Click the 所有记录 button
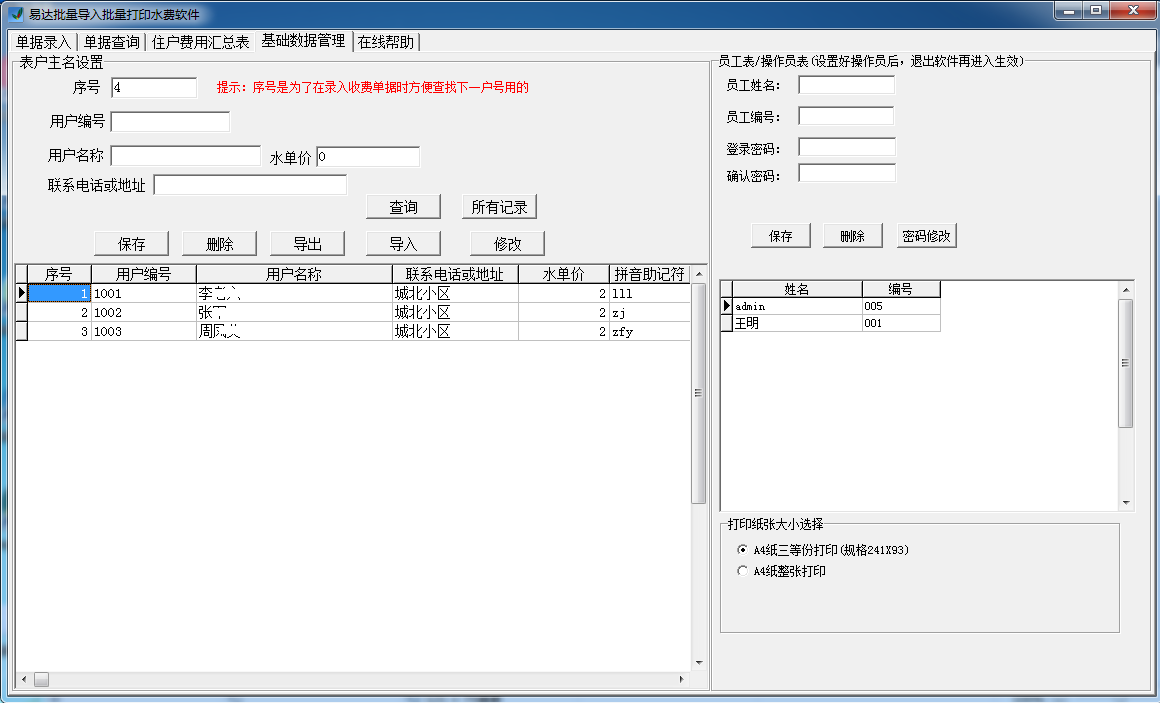Image resolution: width=1160 pixels, height=703 pixels. point(499,207)
